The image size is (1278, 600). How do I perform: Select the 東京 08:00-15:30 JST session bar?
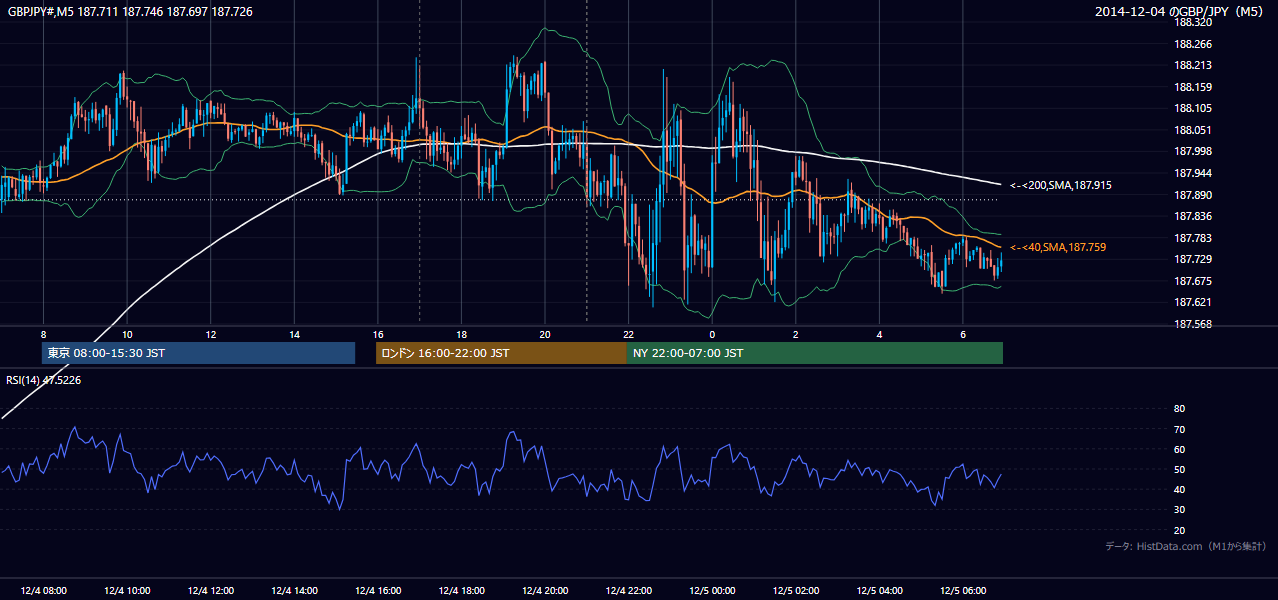tap(198, 353)
